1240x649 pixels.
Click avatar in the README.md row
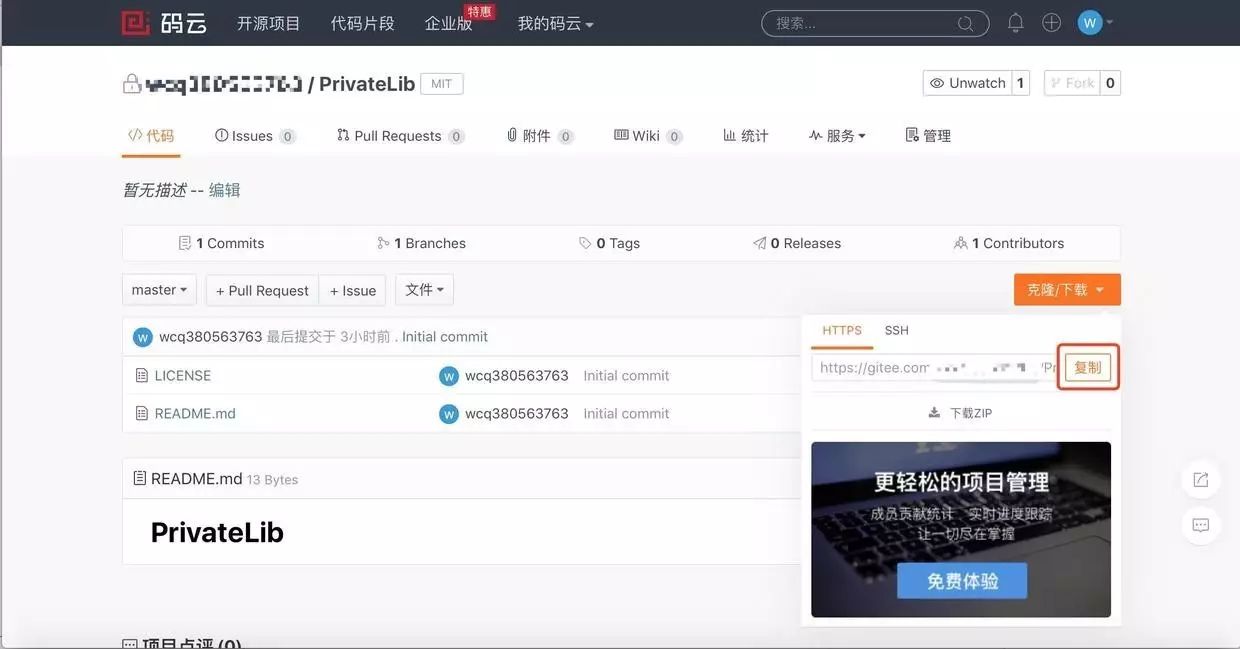tap(449, 414)
